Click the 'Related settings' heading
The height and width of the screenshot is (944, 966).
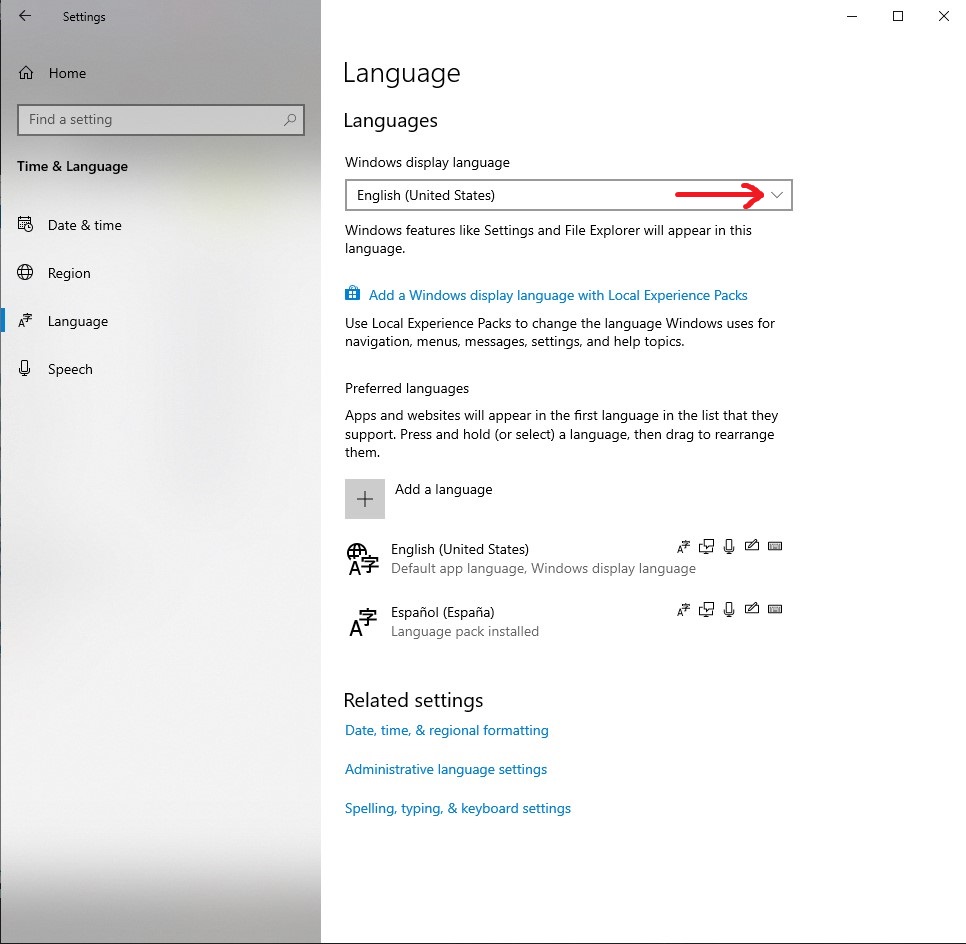click(413, 700)
